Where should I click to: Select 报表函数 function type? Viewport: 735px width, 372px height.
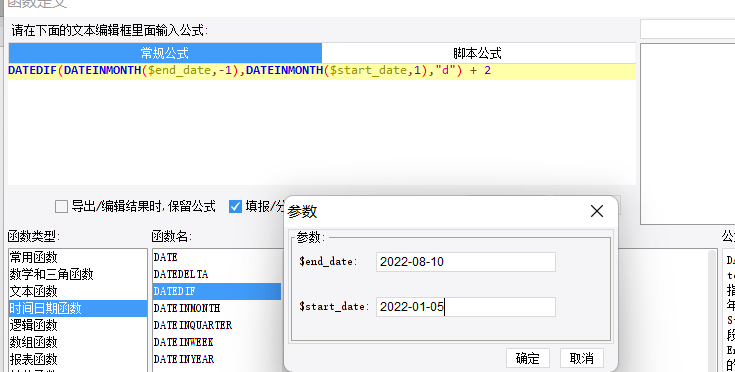[x=78, y=359]
